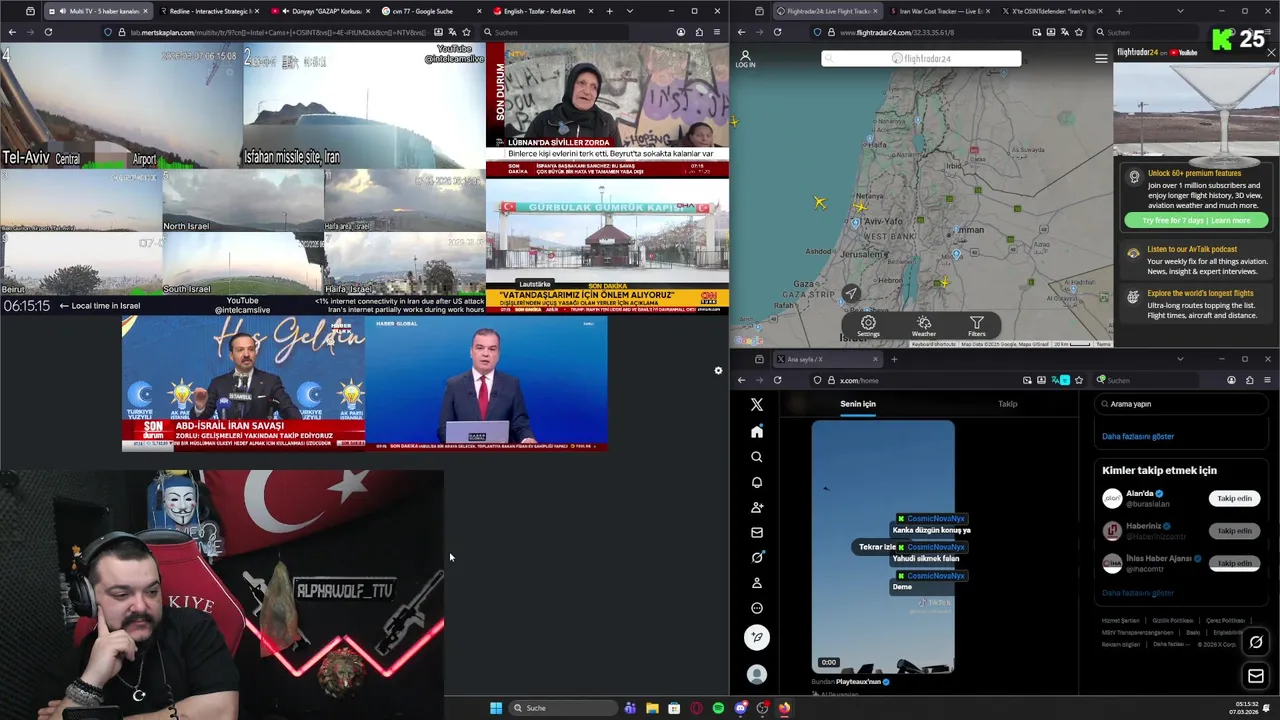Open new tab in x.com window
1280x720 pixels.
click(x=894, y=359)
